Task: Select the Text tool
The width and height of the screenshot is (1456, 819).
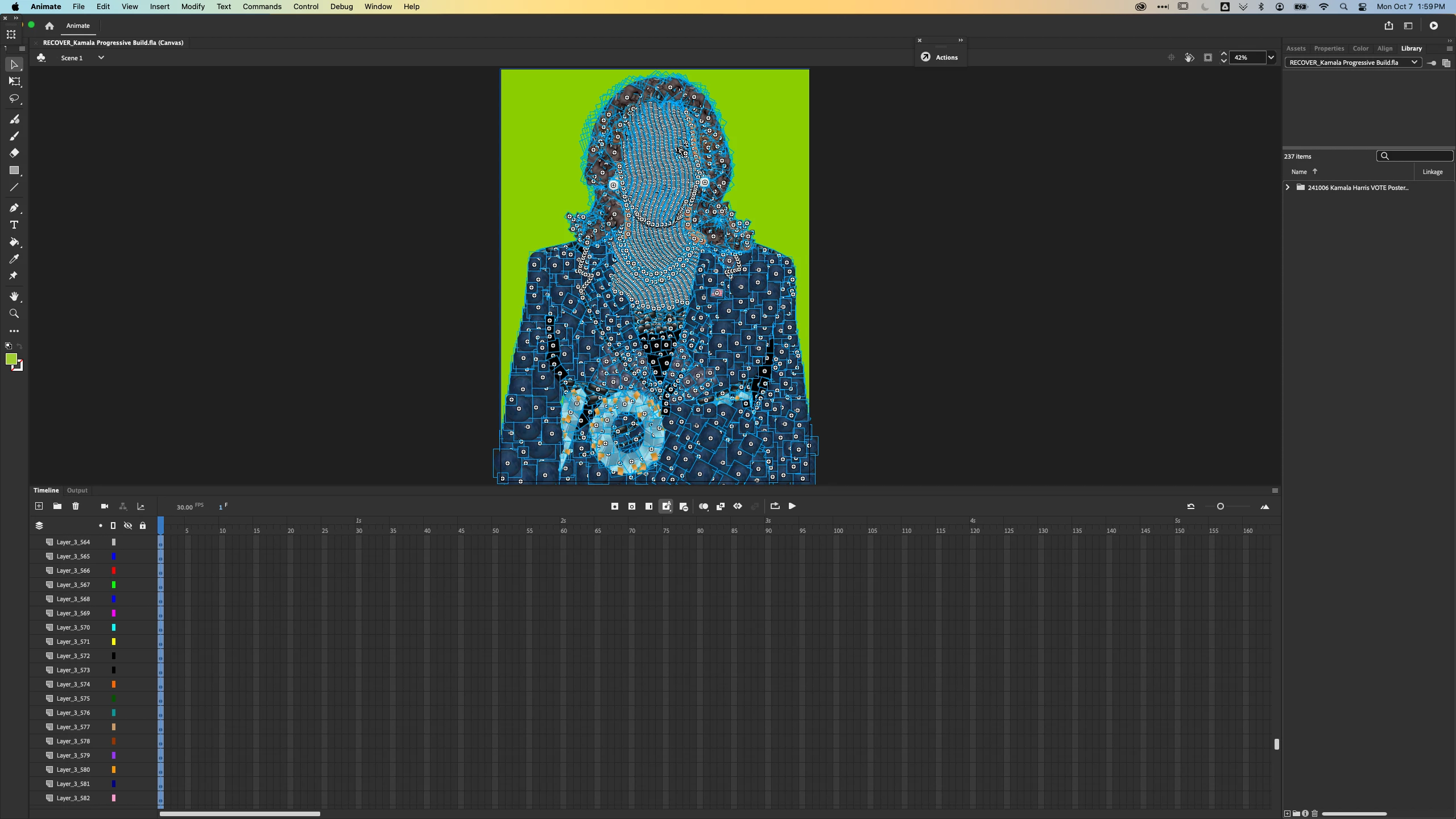Action: pyautogui.click(x=14, y=225)
